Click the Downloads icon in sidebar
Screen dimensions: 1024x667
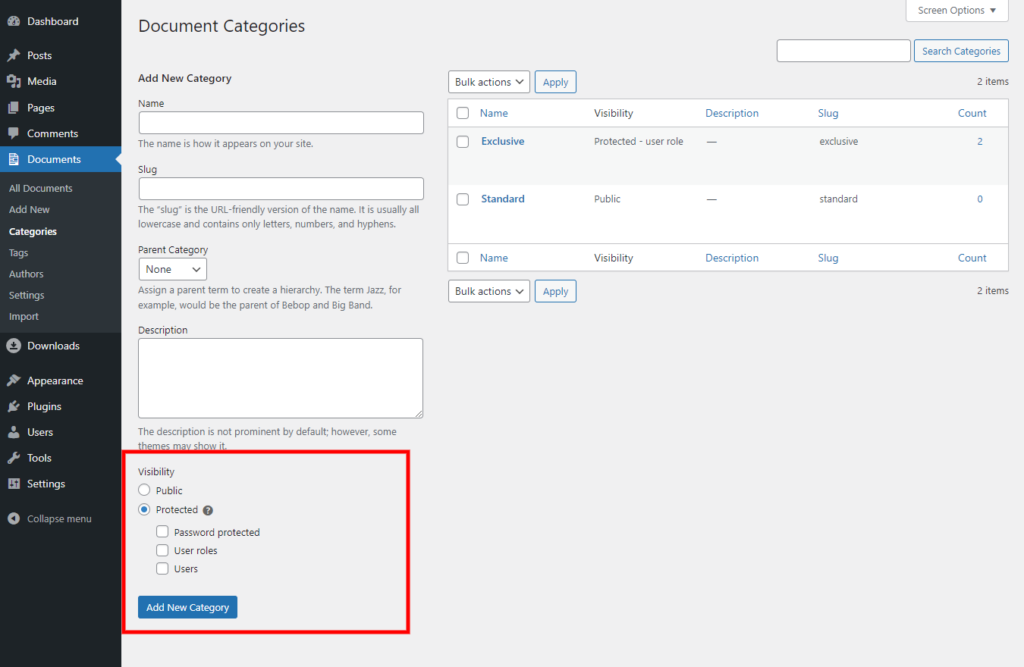pyautogui.click(x=14, y=346)
